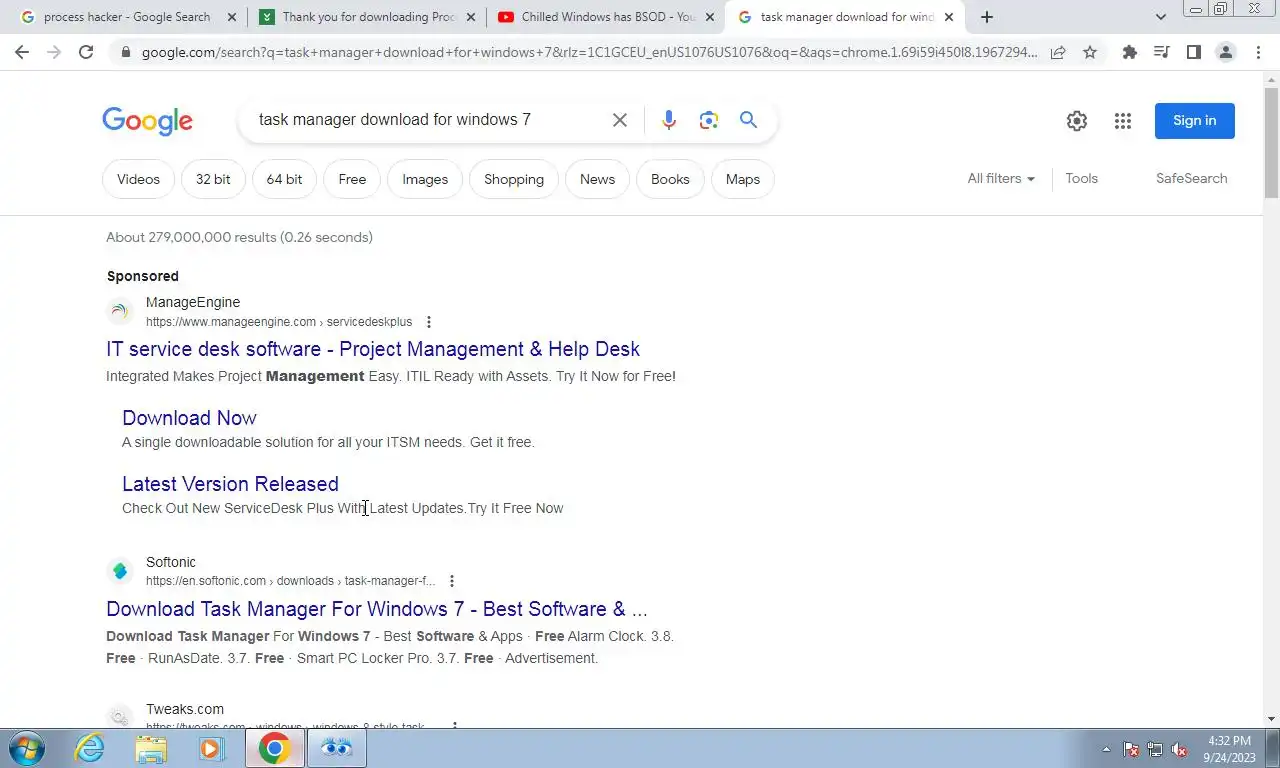Select the 64 bit filter chip
The width and height of the screenshot is (1280, 768).
[x=284, y=179]
